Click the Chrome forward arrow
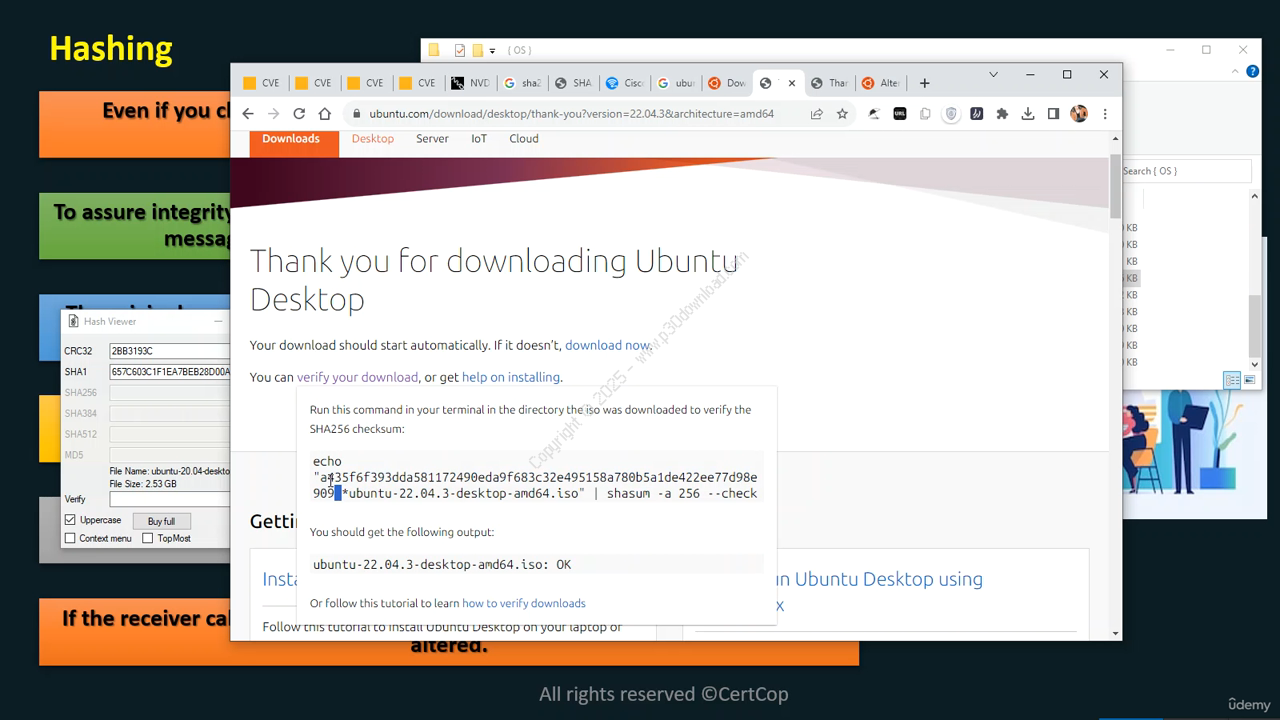1280x720 pixels. pos(273,114)
